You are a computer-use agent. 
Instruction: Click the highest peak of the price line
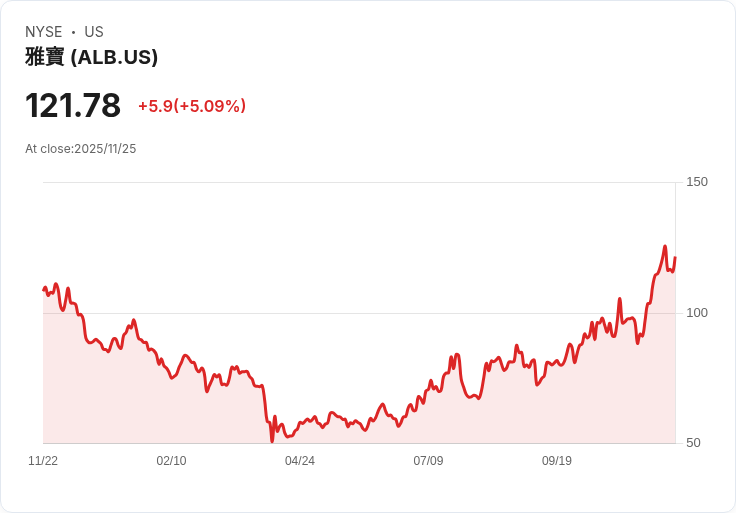[x=665, y=246]
